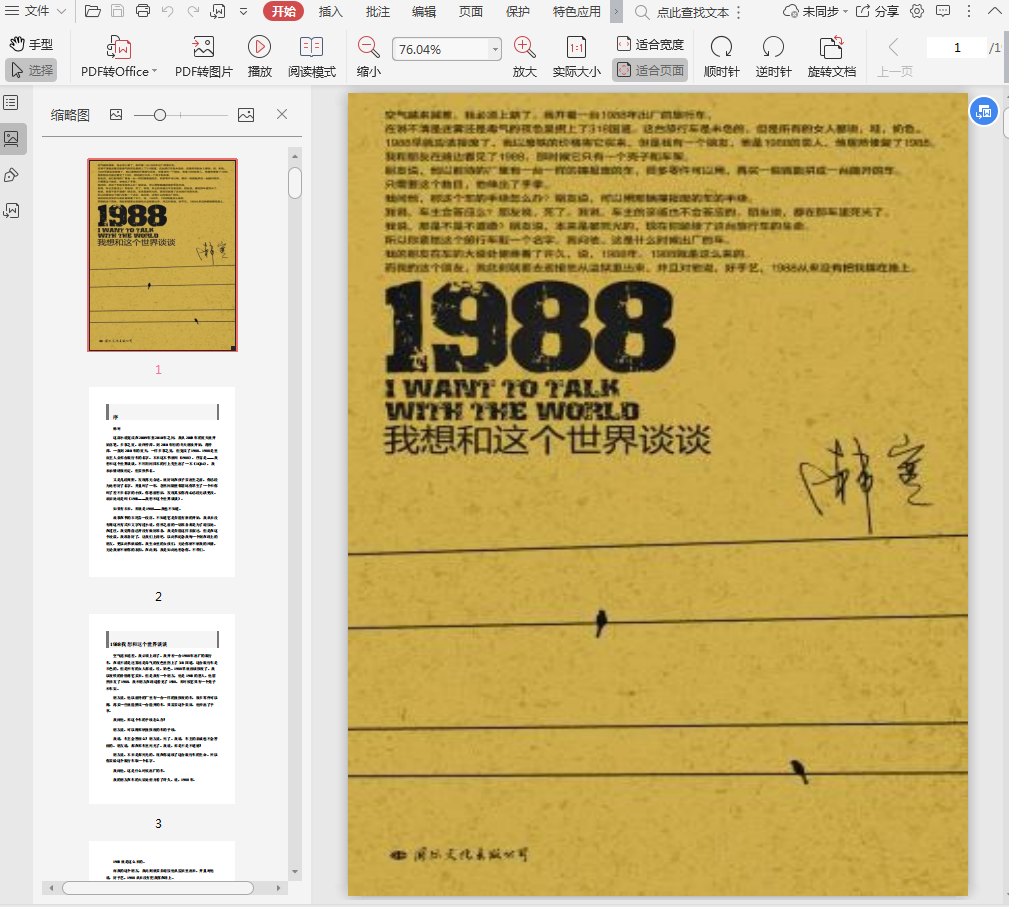Click the undo arrow icon
The image size is (1009, 907).
click(x=168, y=11)
